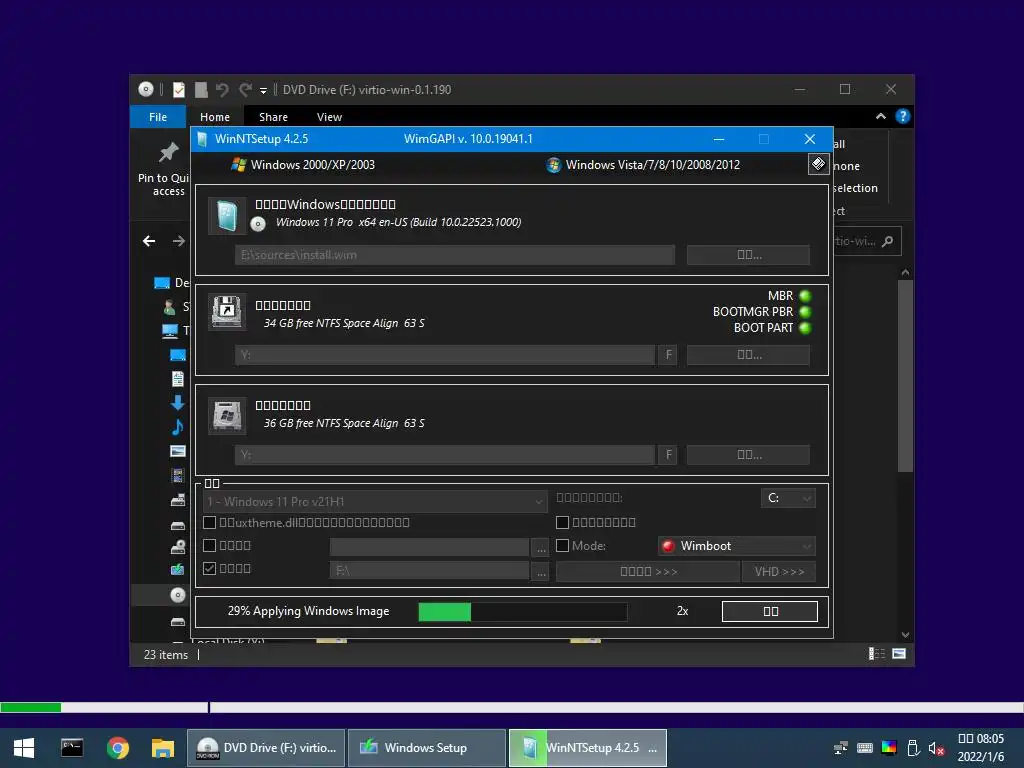The width and height of the screenshot is (1024, 768).
Task: Click the search magnifier in Explorer
Action: (x=887, y=241)
